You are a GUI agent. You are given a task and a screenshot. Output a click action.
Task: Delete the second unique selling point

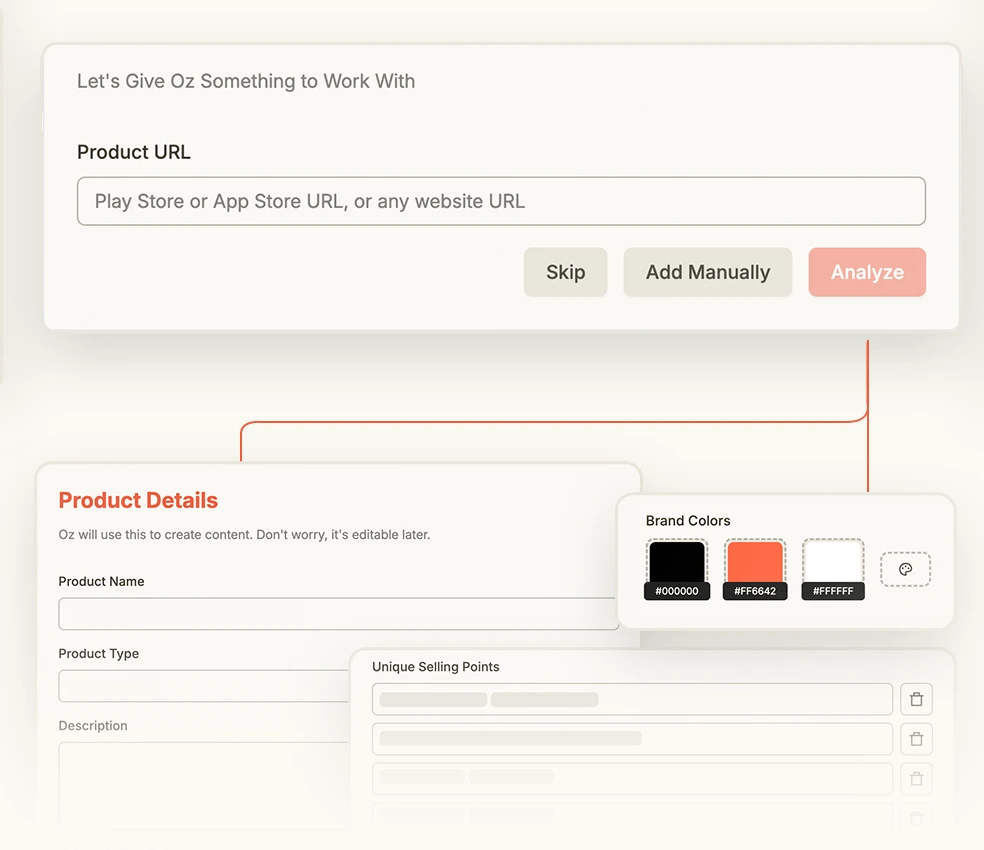click(916, 739)
